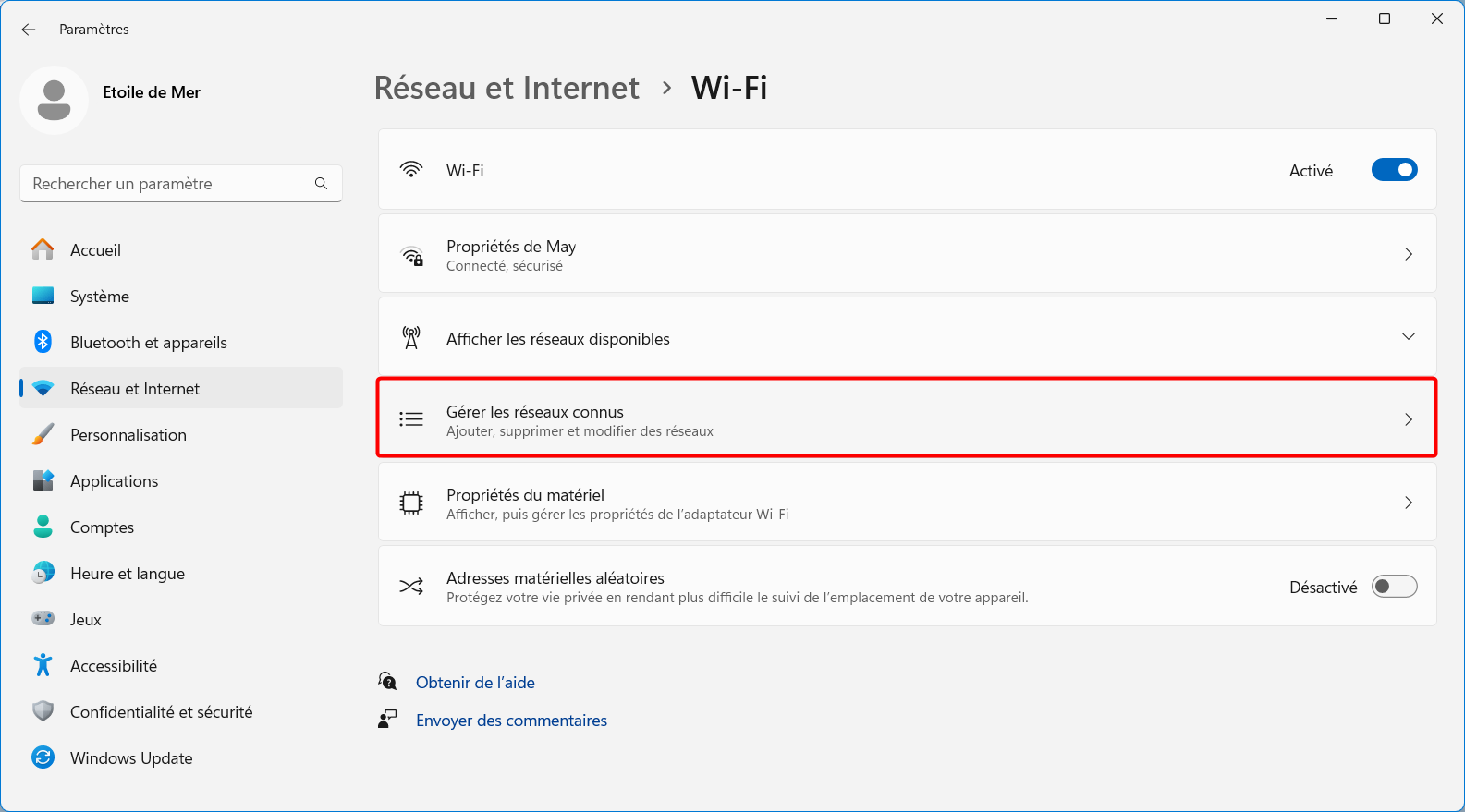
Task: Click the user profile avatar
Action: pyautogui.click(x=54, y=100)
